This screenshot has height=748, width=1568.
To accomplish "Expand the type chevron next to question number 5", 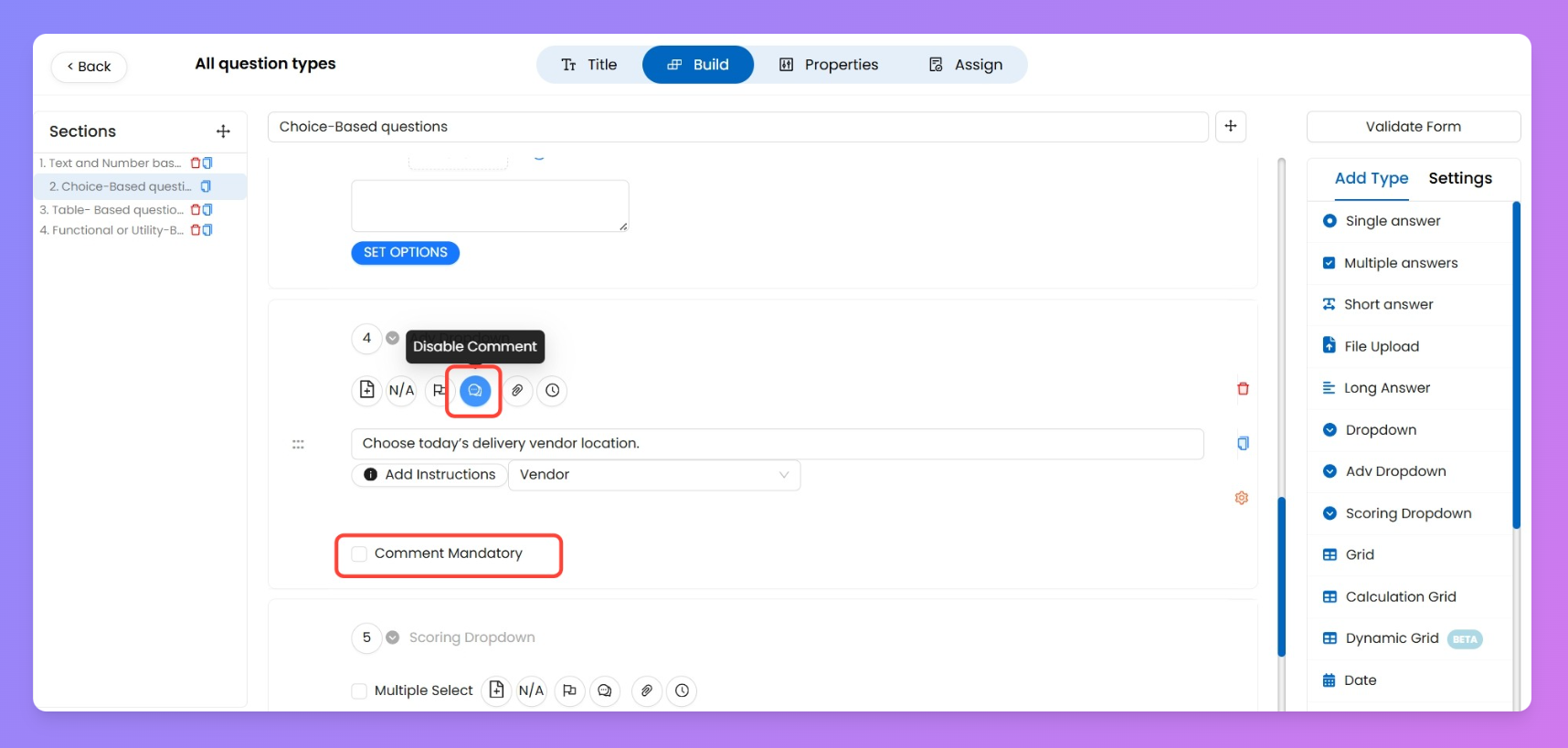I will tap(392, 637).
